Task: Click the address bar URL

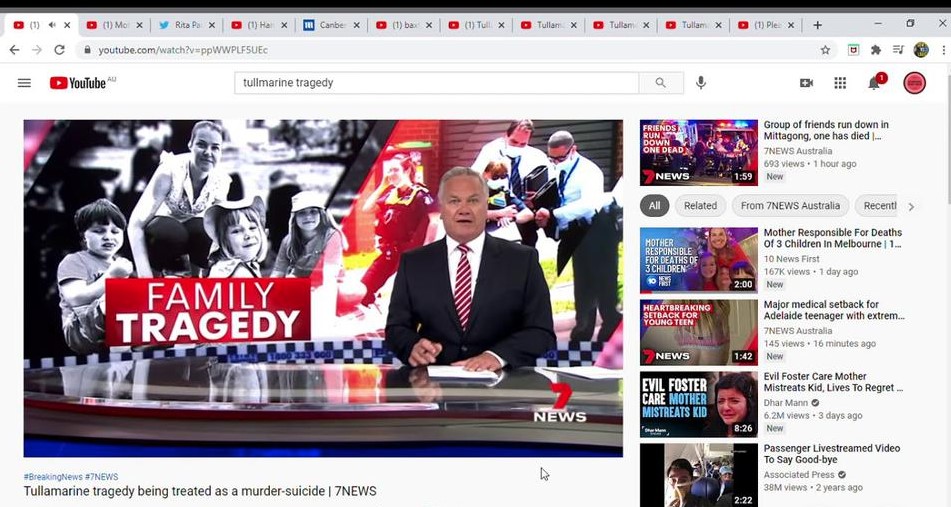Action: [183, 50]
